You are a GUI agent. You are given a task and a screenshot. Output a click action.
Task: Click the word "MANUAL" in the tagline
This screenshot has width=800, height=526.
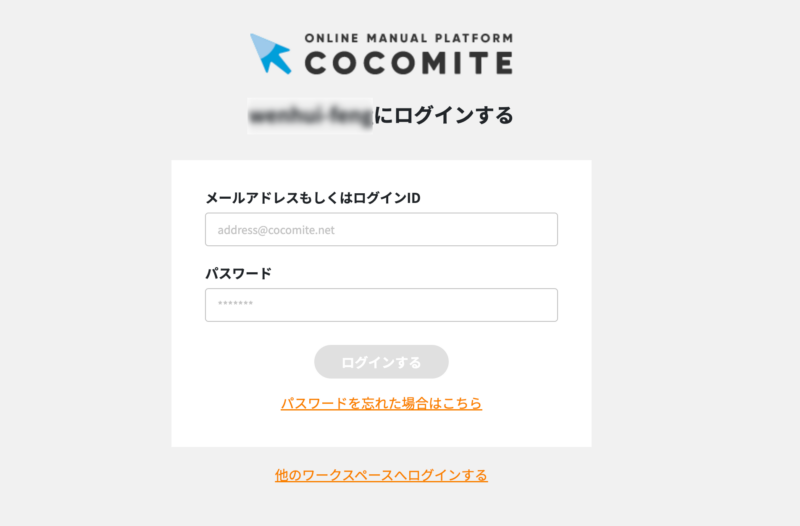point(396,38)
